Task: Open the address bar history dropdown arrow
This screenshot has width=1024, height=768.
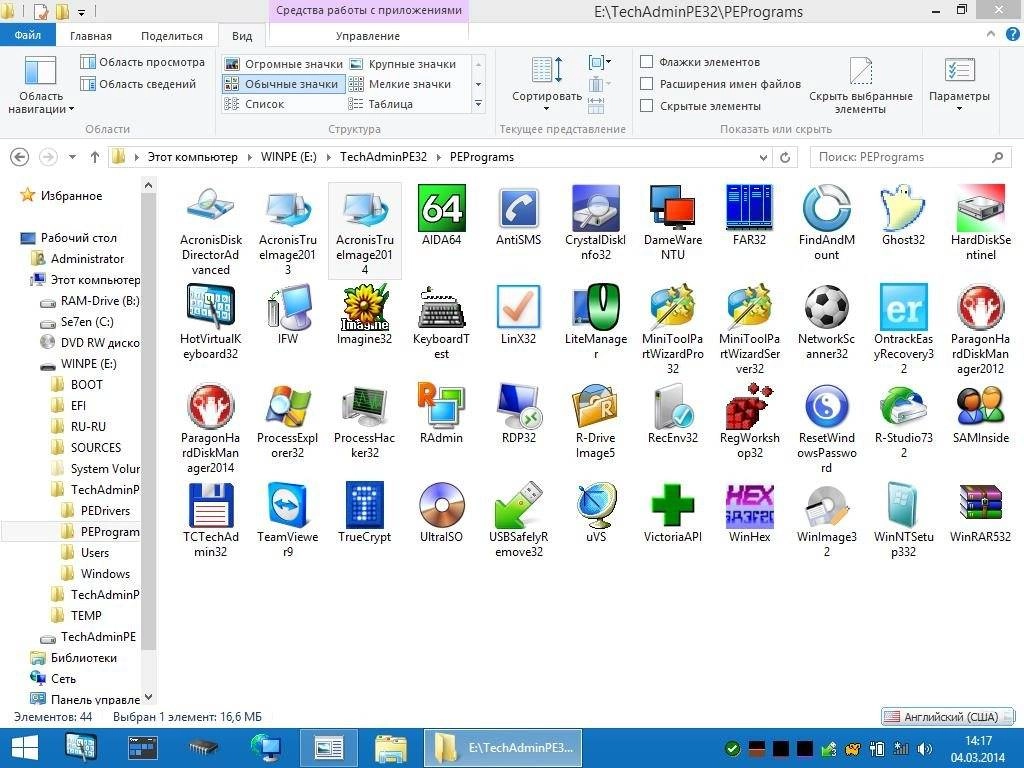Action: (763, 157)
